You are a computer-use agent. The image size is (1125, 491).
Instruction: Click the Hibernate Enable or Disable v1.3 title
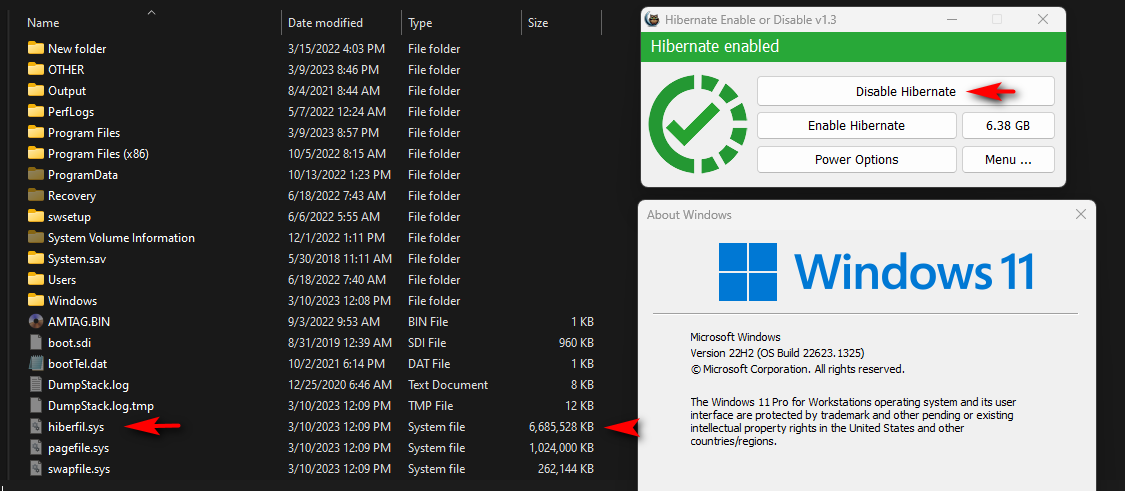point(750,19)
